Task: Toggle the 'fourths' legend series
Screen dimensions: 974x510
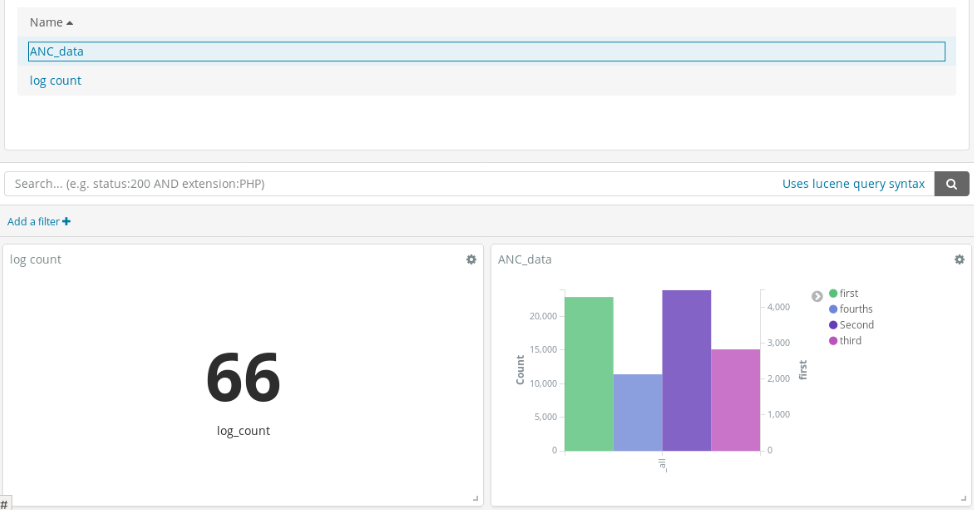Action: click(x=855, y=309)
